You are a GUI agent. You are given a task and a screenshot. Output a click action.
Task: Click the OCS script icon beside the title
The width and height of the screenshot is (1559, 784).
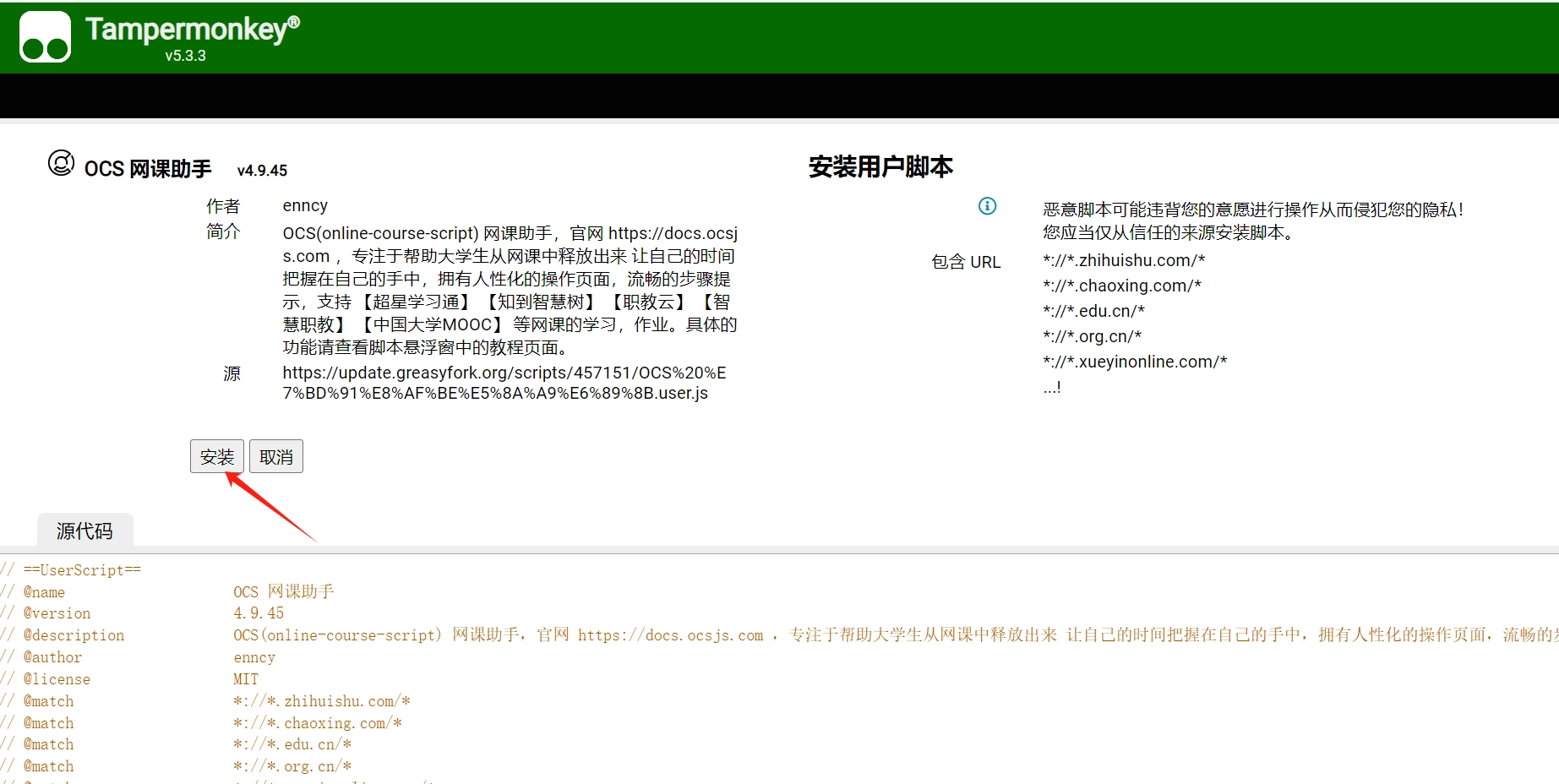[61, 162]
